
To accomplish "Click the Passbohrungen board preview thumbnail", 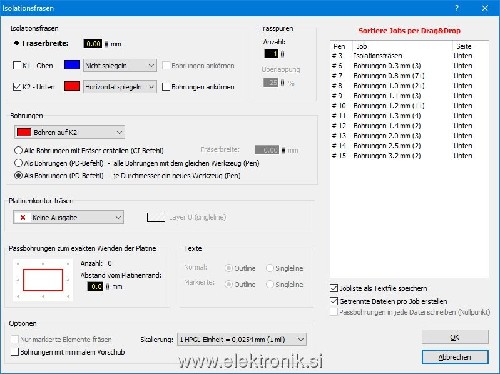I will 43,280.
